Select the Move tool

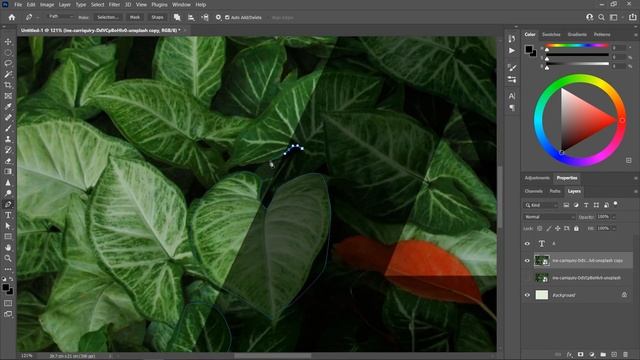[8, 42]
